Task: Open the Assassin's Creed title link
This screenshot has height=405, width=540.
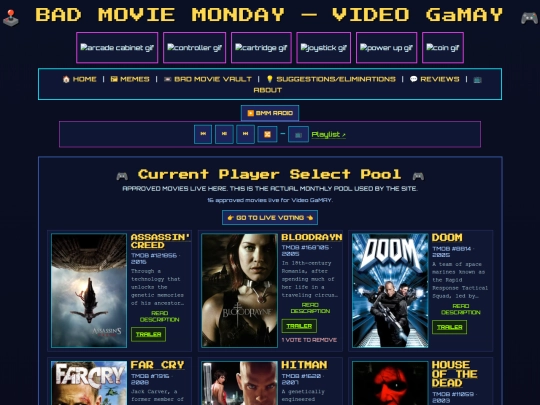Action: click(160, 241)
